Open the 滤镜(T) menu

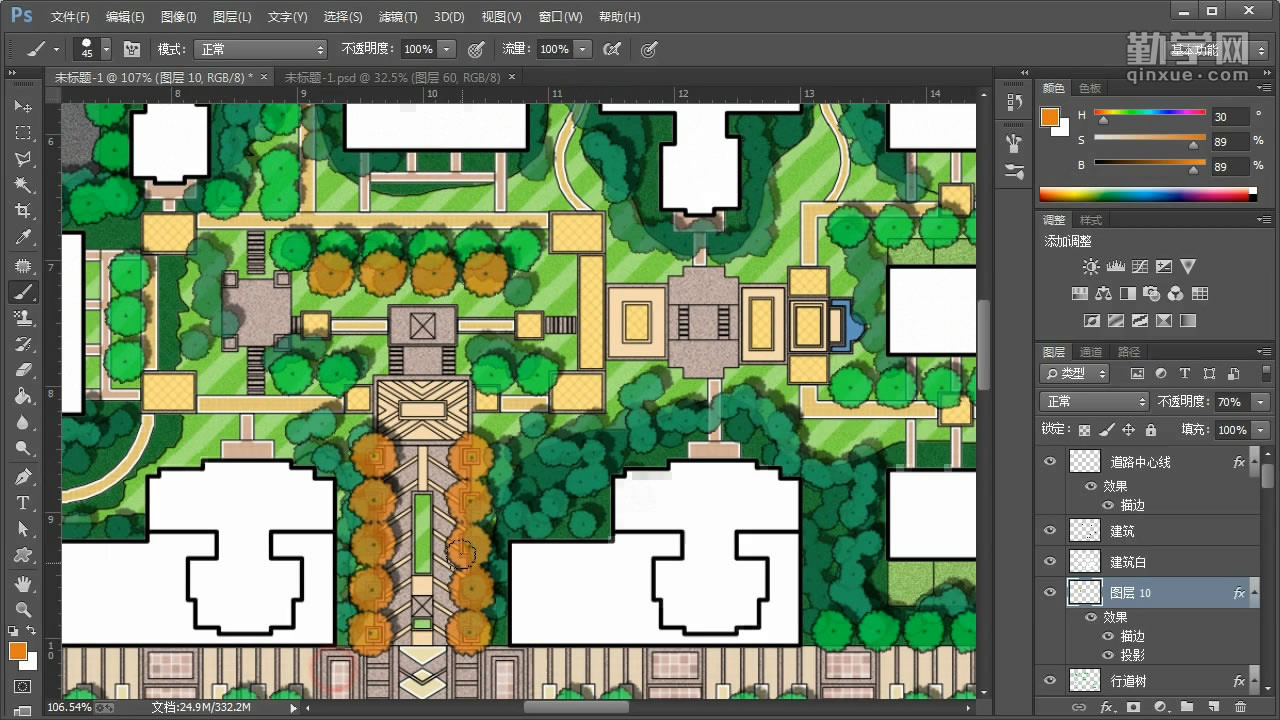(x=398, y=17)
